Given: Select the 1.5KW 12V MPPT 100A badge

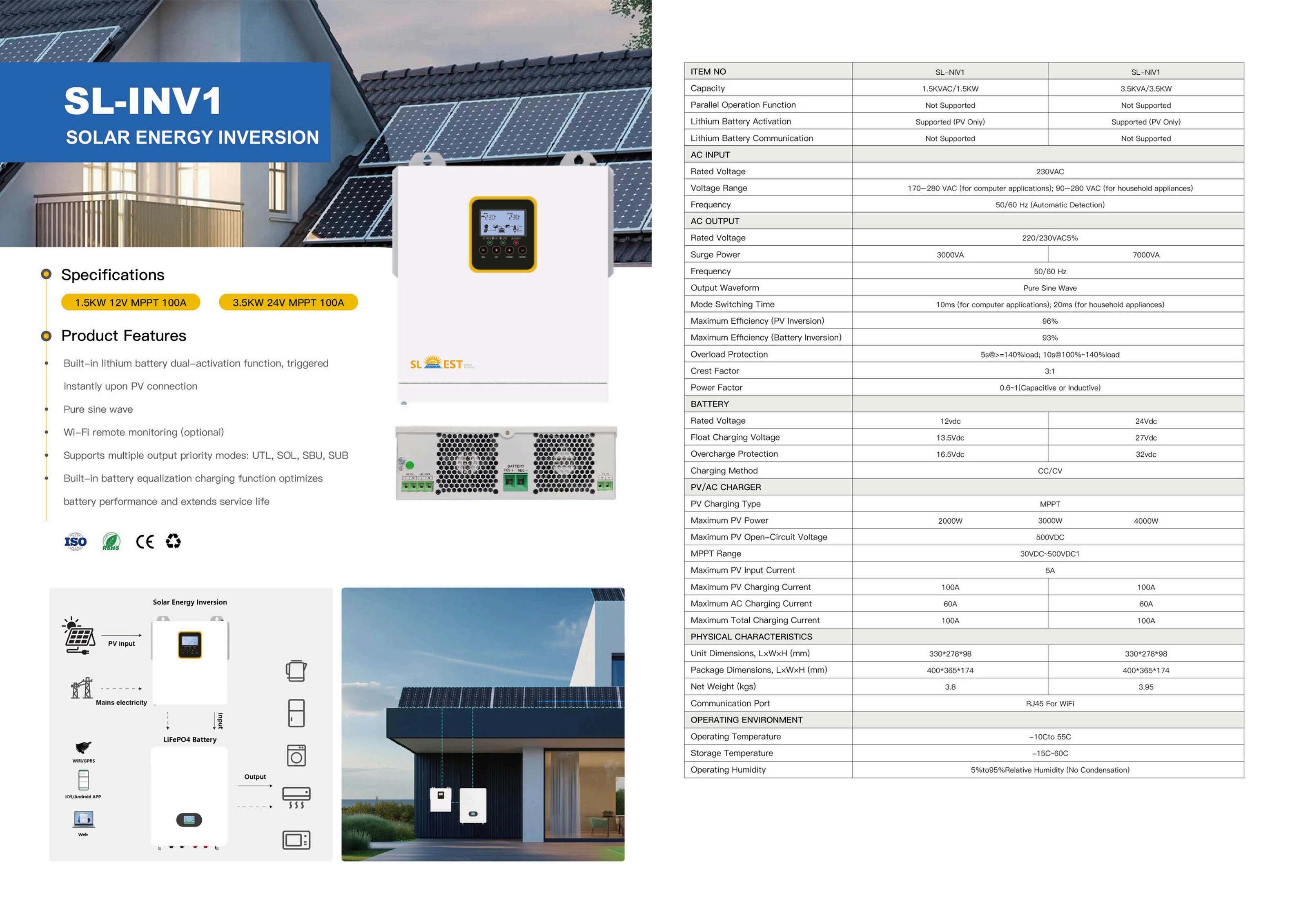Looking at the screenshot, I should pyautogui.click(x=131, y=303).
